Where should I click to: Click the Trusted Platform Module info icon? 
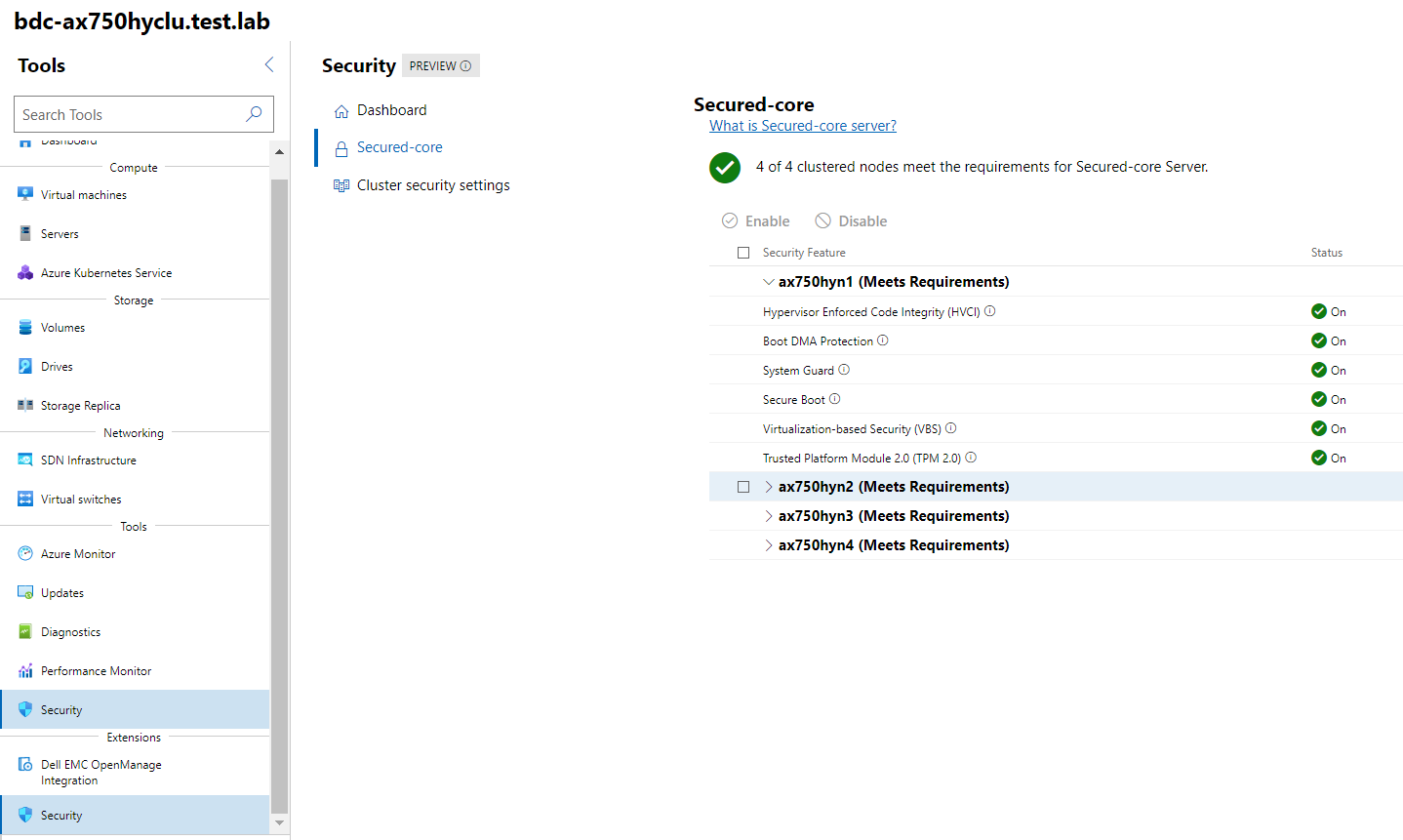[971, 458]
